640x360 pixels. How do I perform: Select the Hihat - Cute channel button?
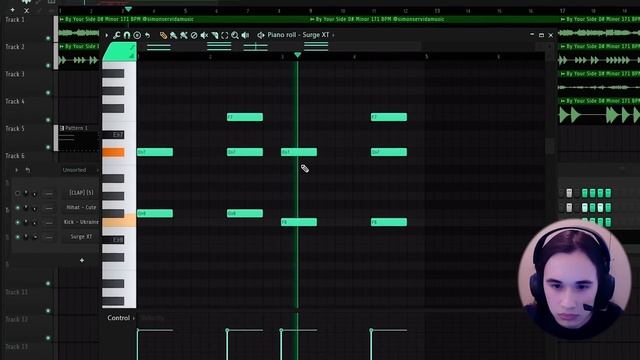(x=81, y=207)
